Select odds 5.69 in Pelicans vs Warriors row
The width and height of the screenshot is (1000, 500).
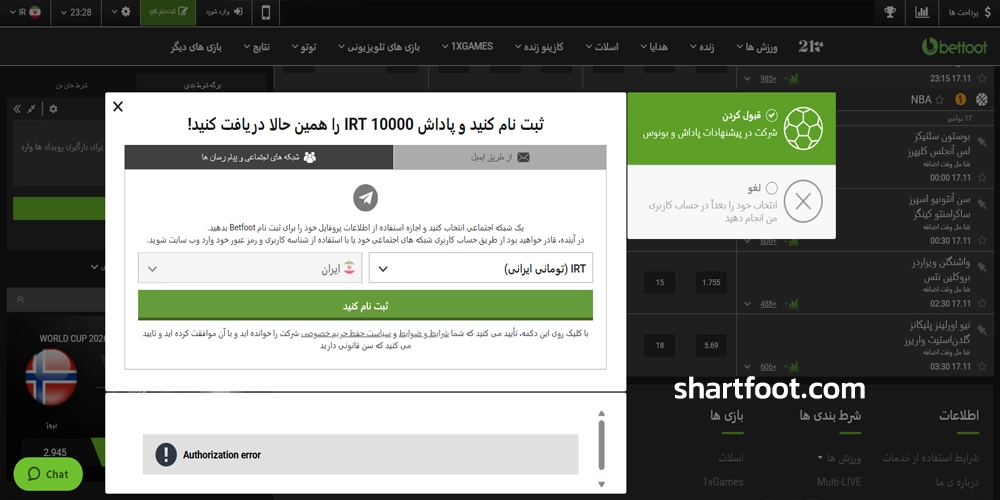pos(710,345)
